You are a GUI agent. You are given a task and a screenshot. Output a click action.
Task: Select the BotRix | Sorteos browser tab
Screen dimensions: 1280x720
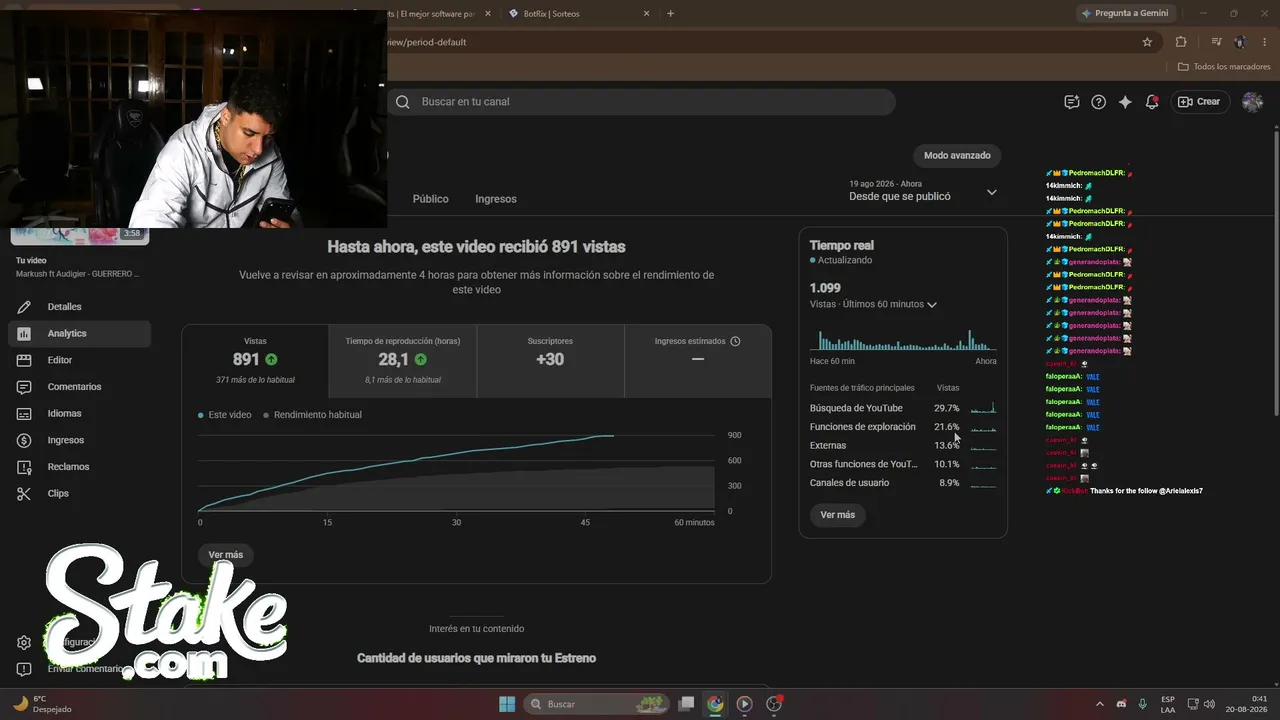pyautogui.click(x=578, y=14)
